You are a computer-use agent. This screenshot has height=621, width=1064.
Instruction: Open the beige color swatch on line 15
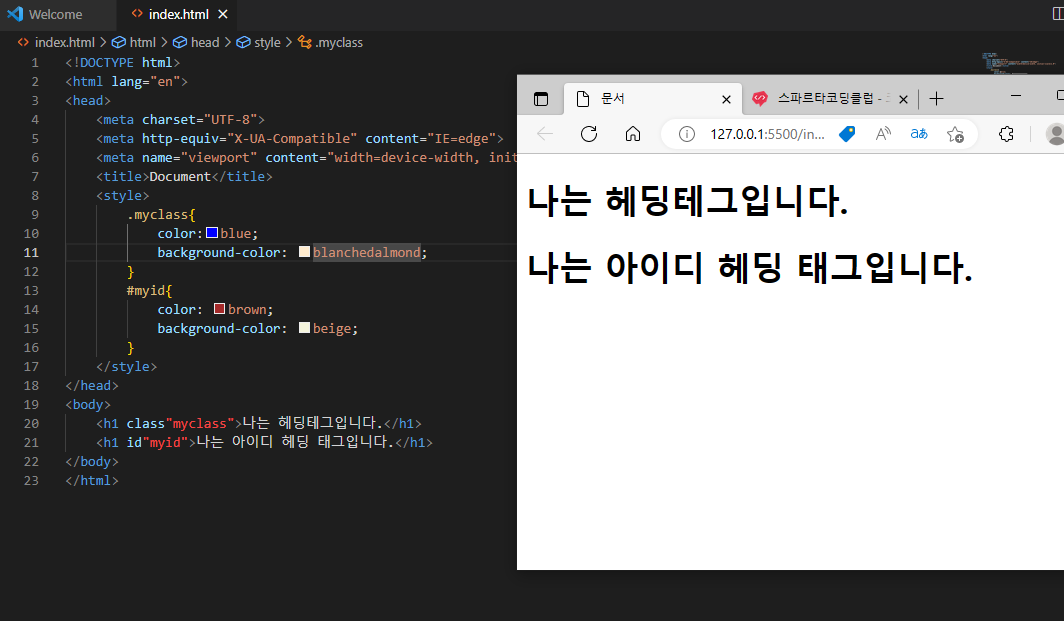click(x=305, y=328)
